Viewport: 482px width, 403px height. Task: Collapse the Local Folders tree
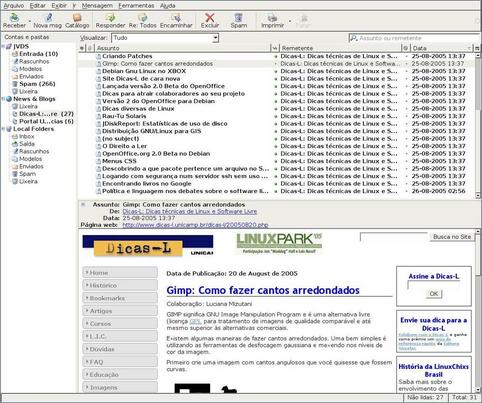click(x=3, y=129)
